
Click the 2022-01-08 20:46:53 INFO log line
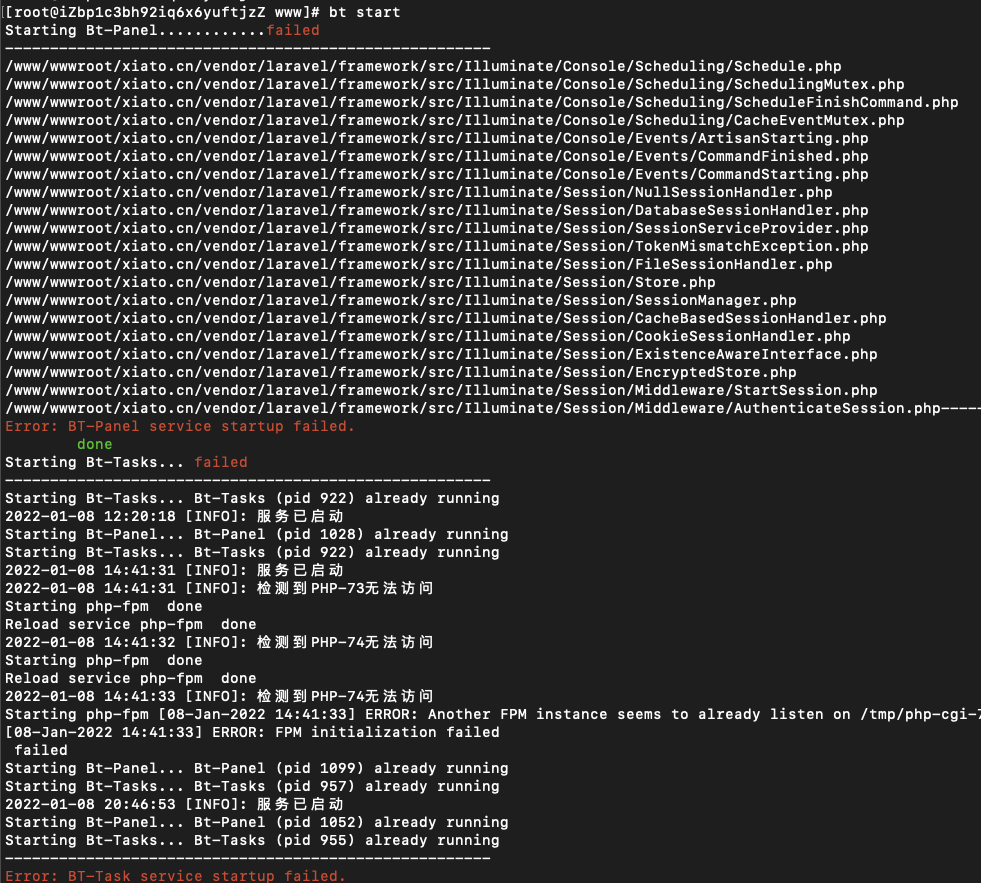click(x=175, y=805)
